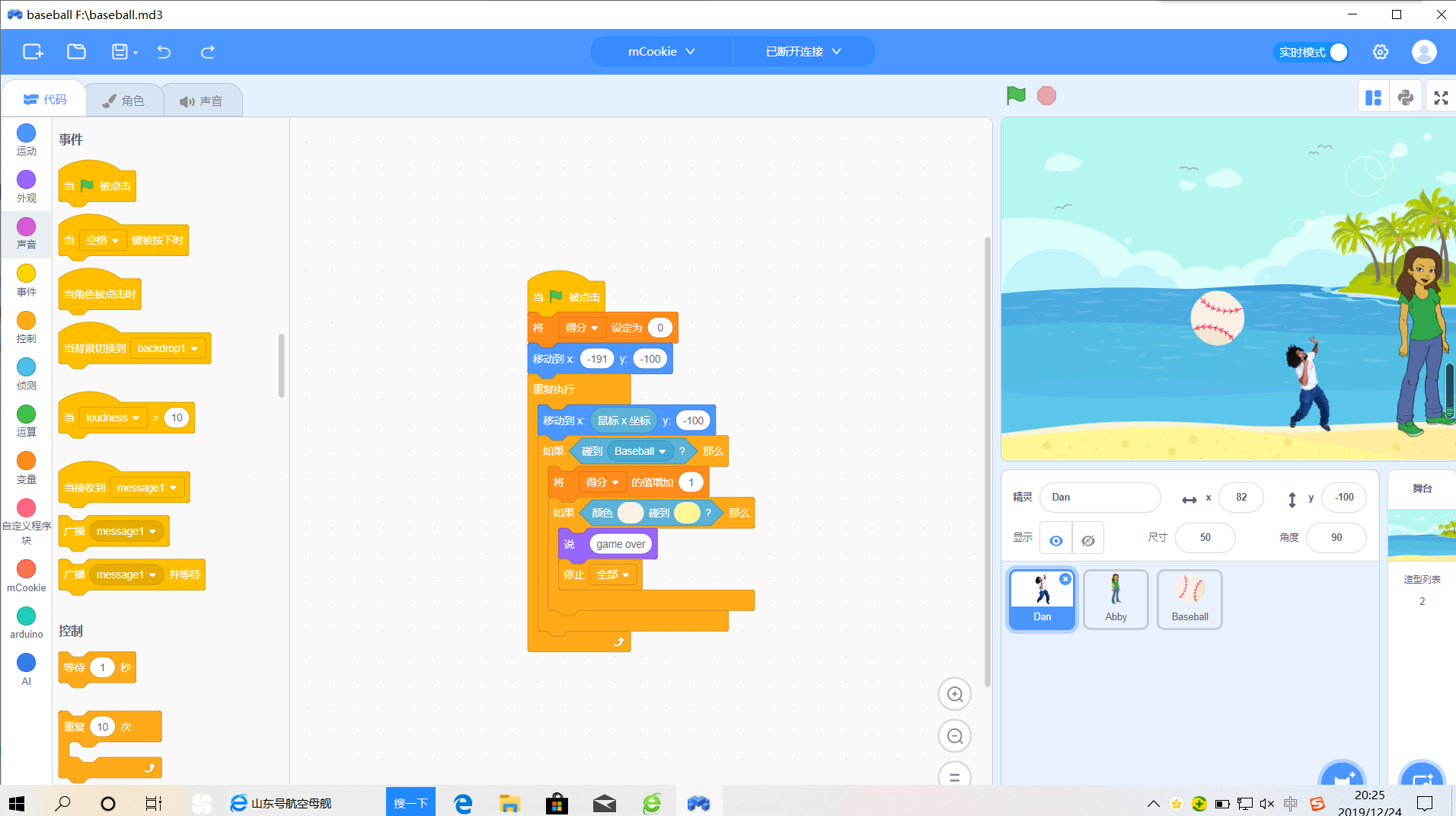Image resolution: width=1456 pixels, height=816 pixels.
Task: Click the yellow color swatch in script
Action: pyautogui.click(x=687, y=513)
